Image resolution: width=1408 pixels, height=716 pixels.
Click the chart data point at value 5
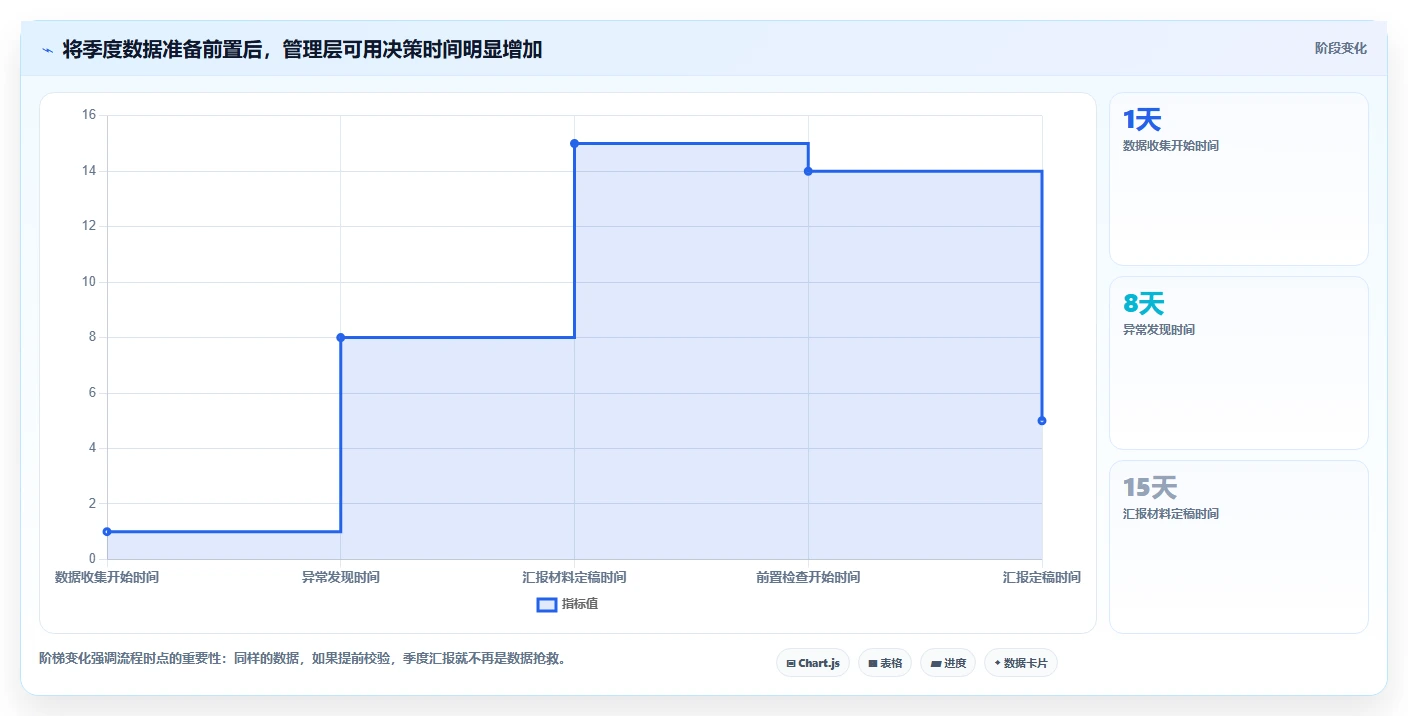point(1042,420)
